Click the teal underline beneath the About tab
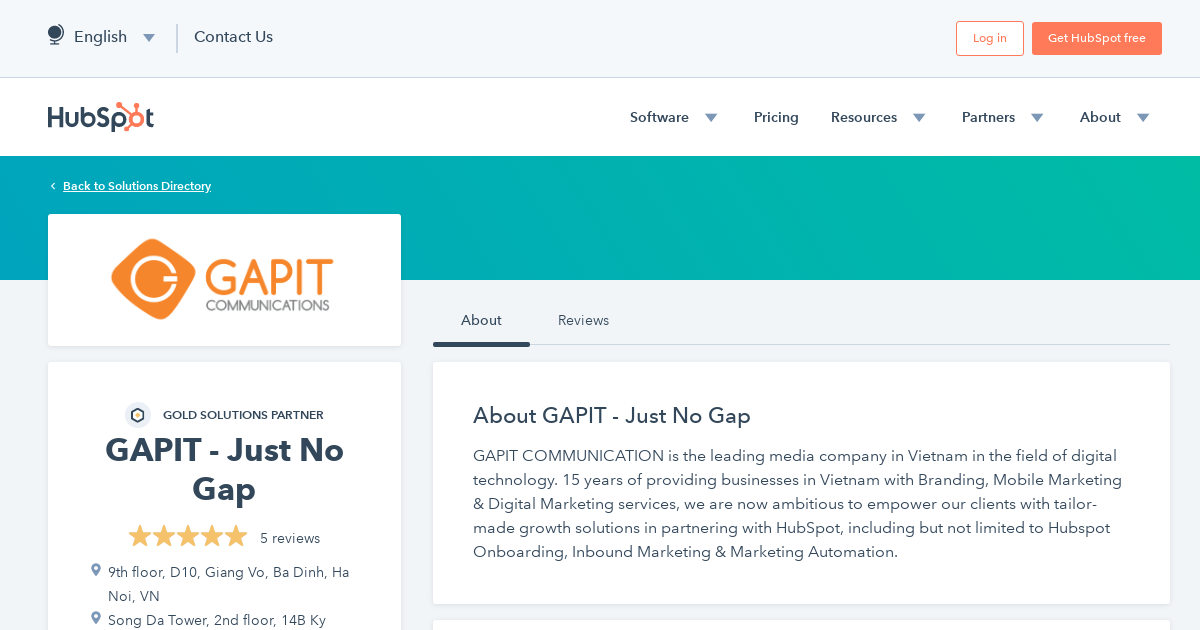1200x630 pixels. pyautogui.click(x=481, y=342)
